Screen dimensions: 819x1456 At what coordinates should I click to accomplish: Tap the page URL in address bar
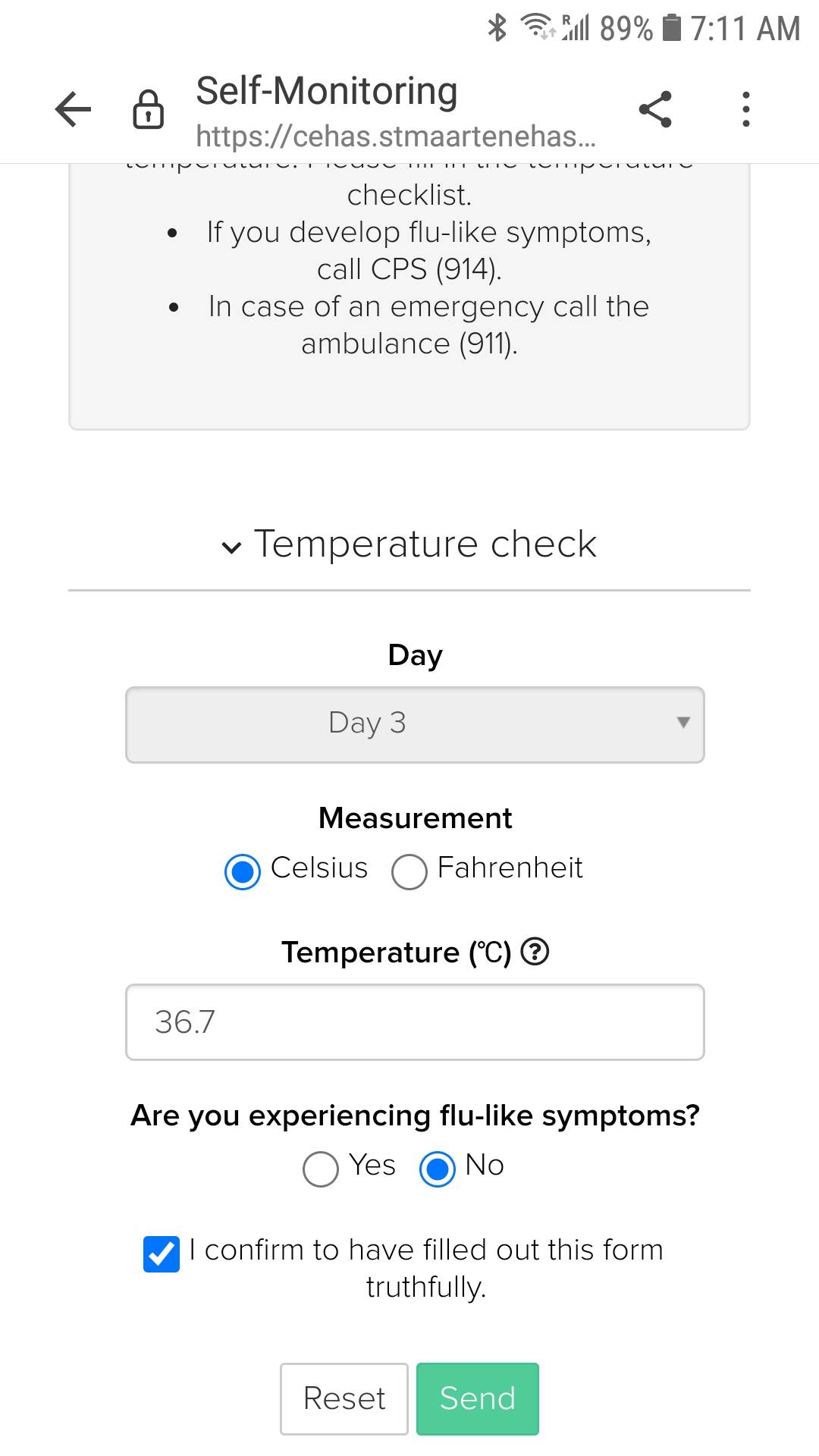tap(396, 136)
